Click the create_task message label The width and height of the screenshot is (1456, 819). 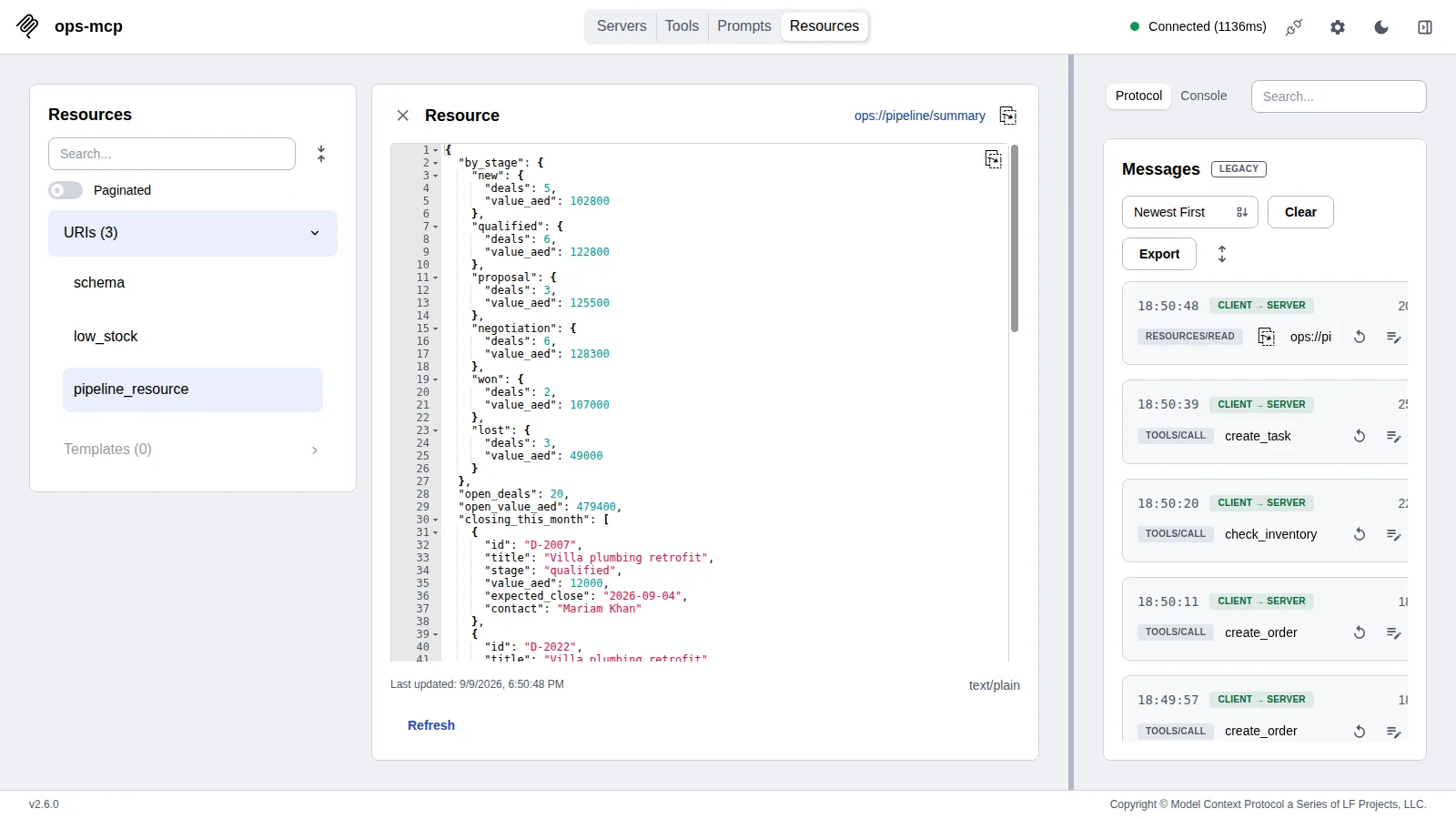point(1258,436)
